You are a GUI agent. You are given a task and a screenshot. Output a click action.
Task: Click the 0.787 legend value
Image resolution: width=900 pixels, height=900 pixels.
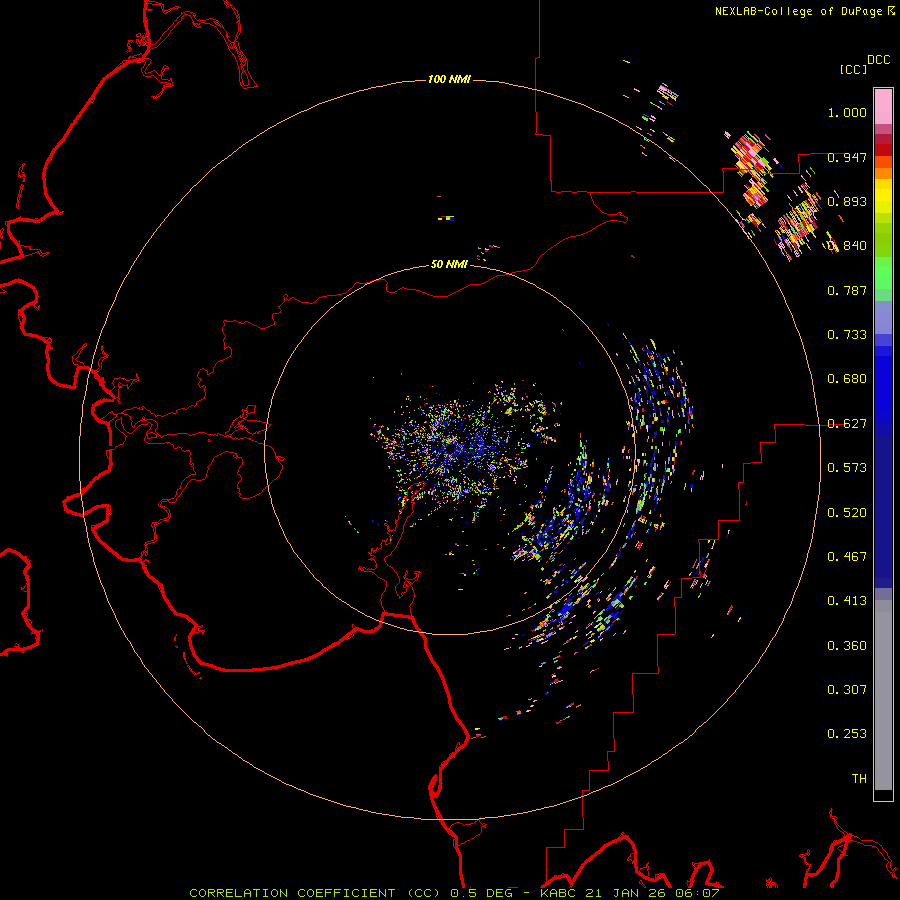tap(847, 290)
